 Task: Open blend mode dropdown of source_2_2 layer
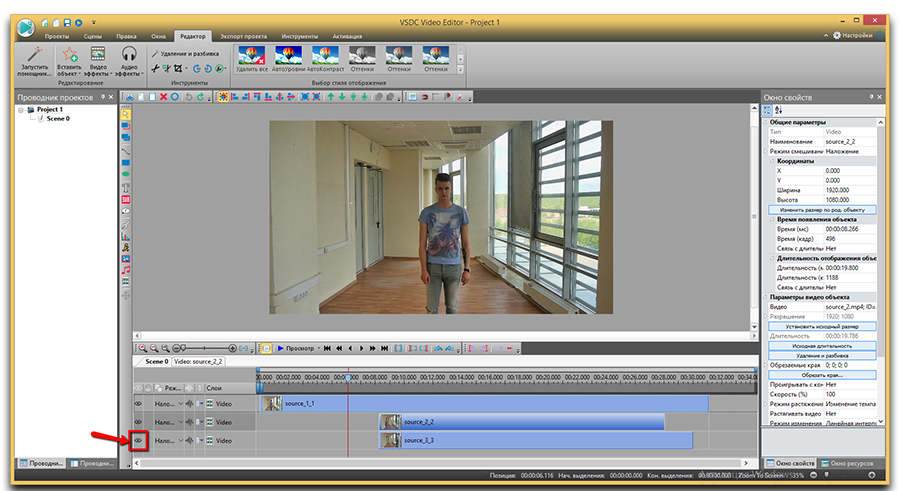coord(181,422)
